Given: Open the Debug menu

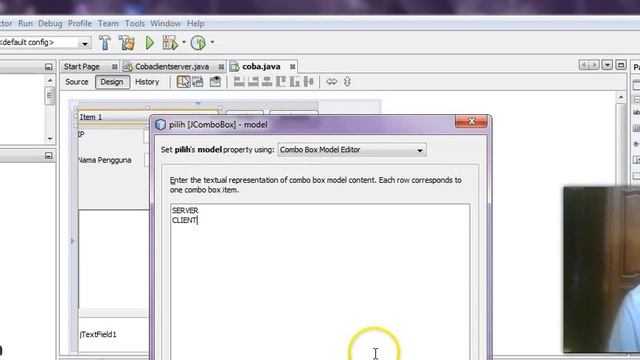Looking at the screenshot, I should (x=50, y=23).
